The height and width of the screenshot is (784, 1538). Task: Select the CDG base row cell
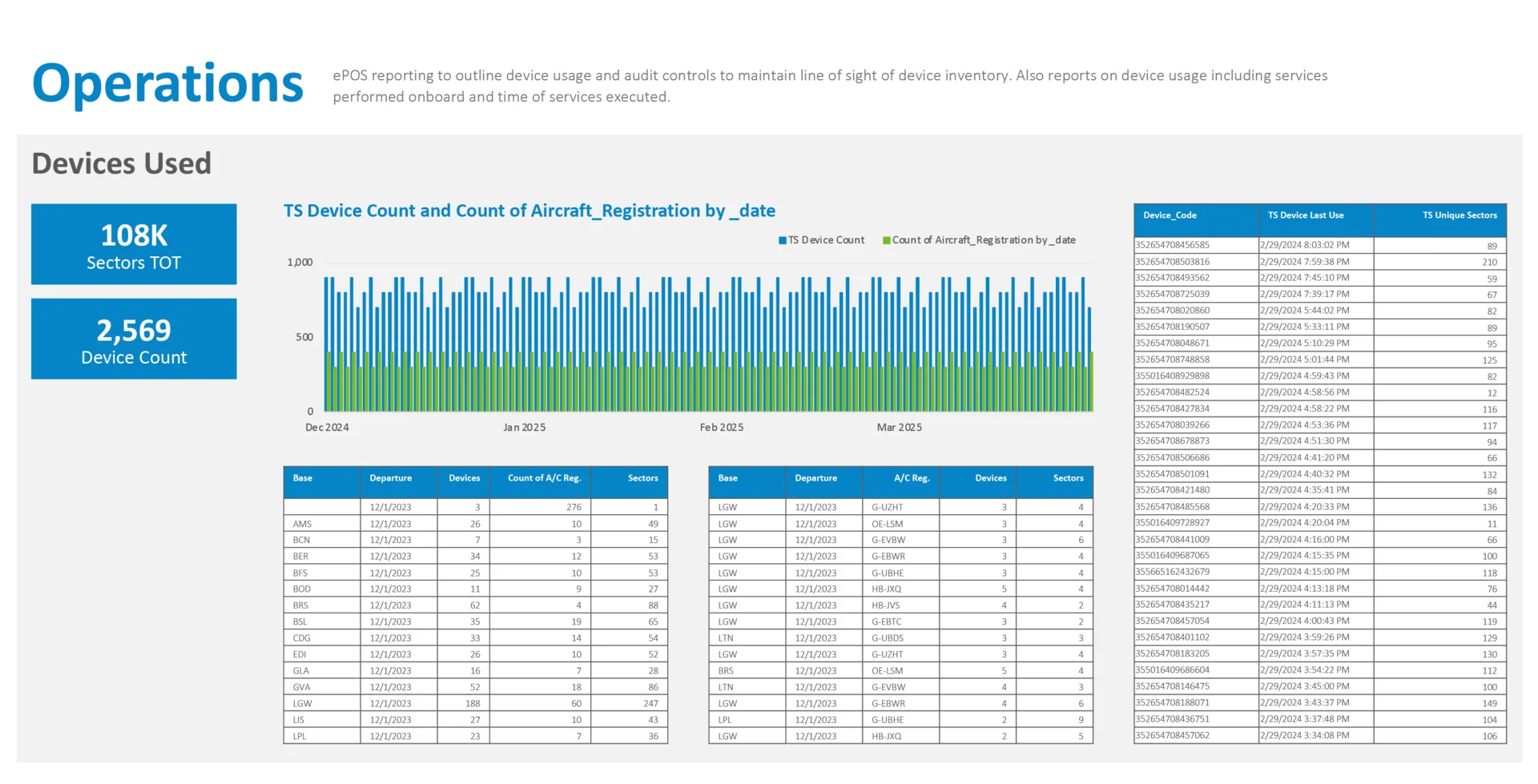[302, 638]
